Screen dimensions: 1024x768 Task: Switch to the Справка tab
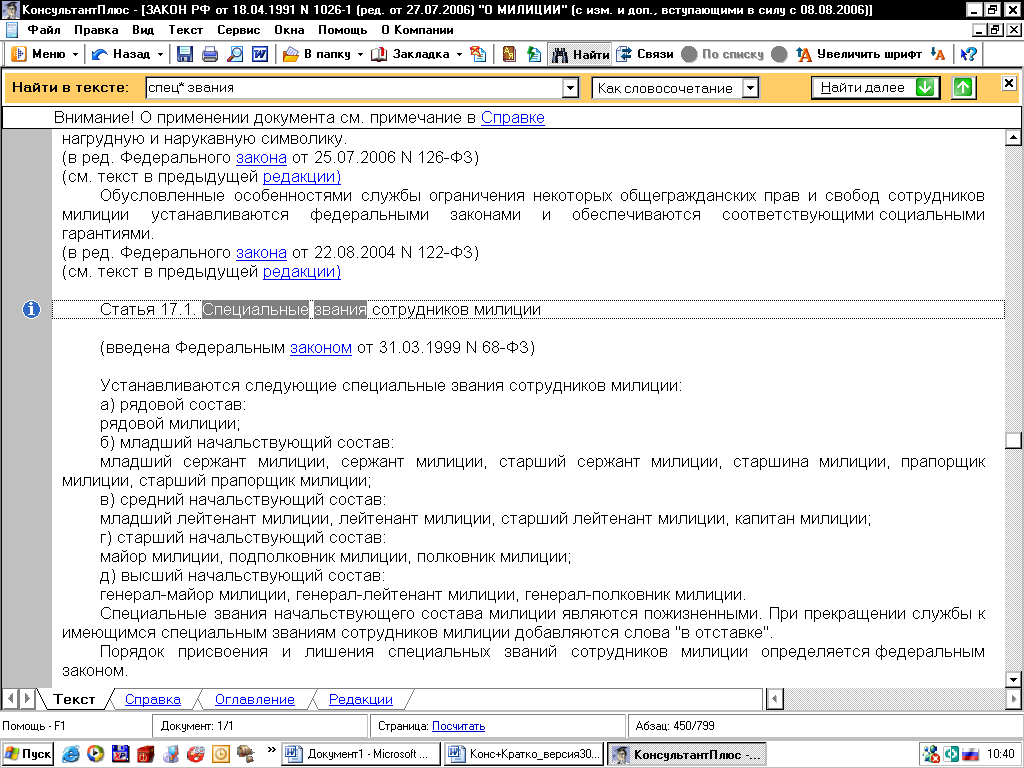pyautogui.click(x=153, y=699)
